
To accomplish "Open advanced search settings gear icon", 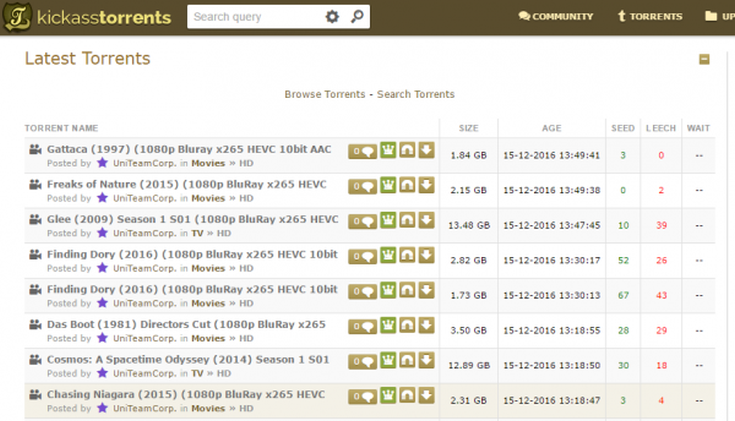I will pyautogui.click(x=332, y=17).
